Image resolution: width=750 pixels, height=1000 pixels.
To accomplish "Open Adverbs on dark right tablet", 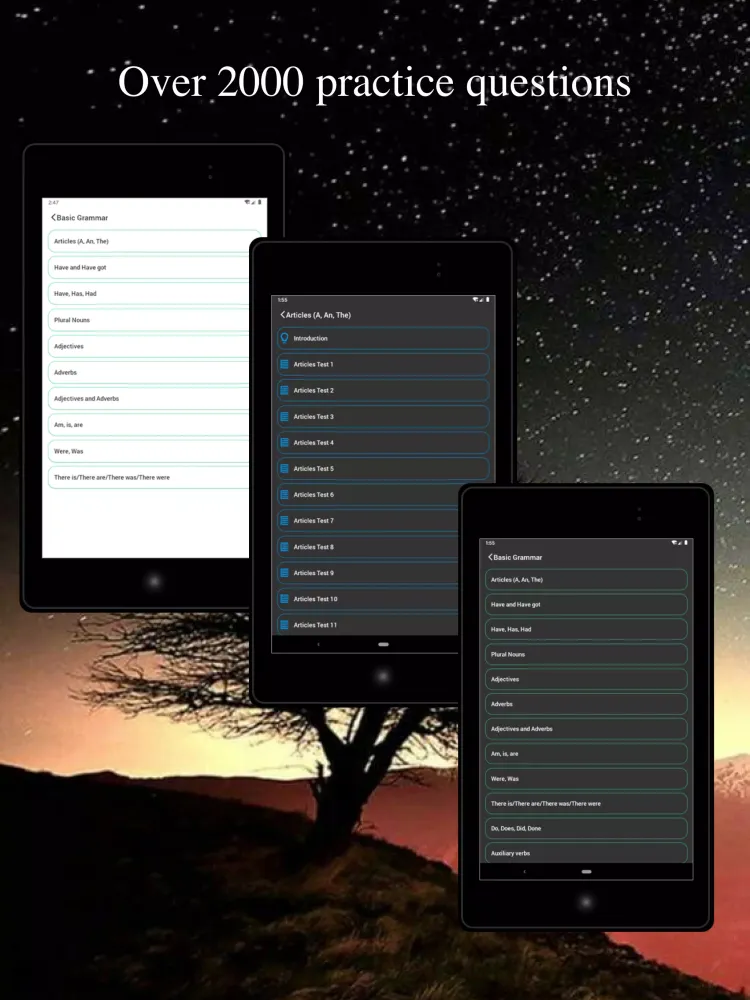I will coord(586,704).
